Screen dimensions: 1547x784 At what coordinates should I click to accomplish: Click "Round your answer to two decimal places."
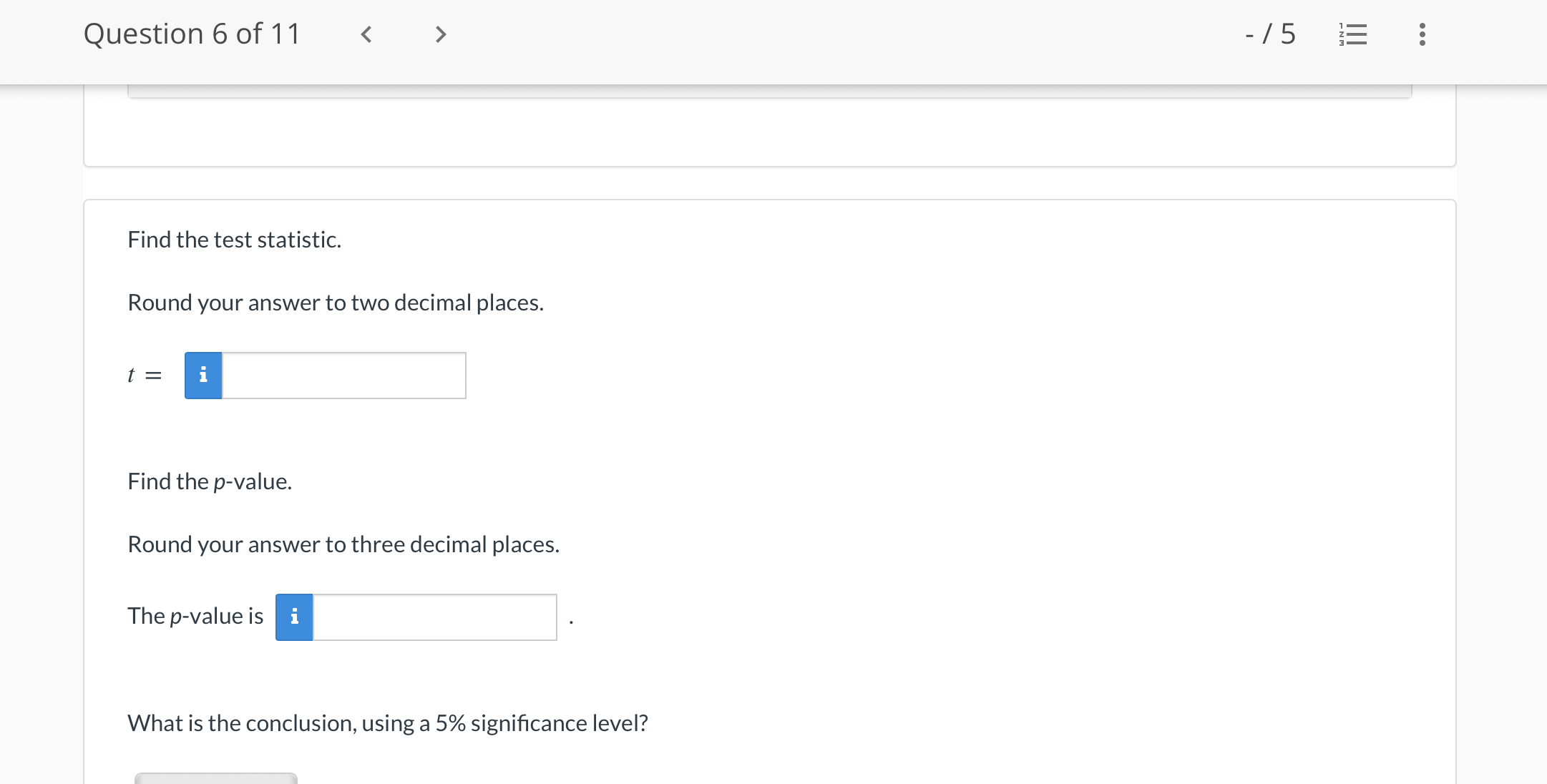point(335,303)
